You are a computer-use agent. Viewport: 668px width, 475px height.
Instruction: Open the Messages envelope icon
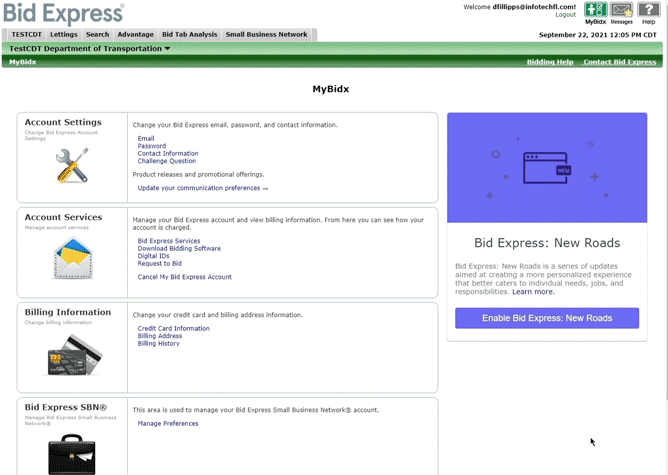coord(622,10)
